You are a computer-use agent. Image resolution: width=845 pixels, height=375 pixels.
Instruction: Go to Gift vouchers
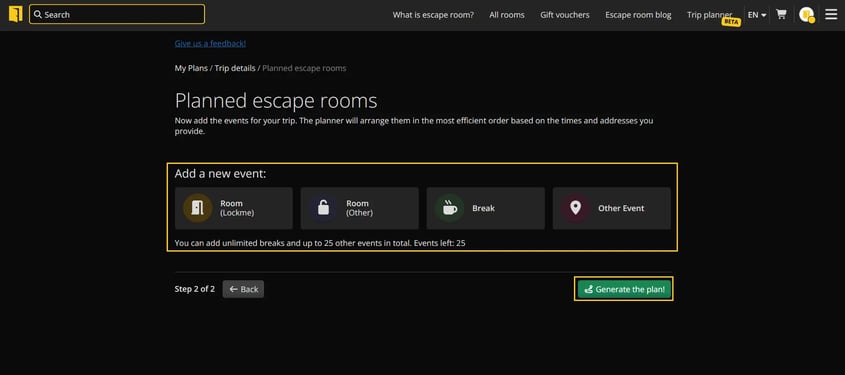coord(565,15)
